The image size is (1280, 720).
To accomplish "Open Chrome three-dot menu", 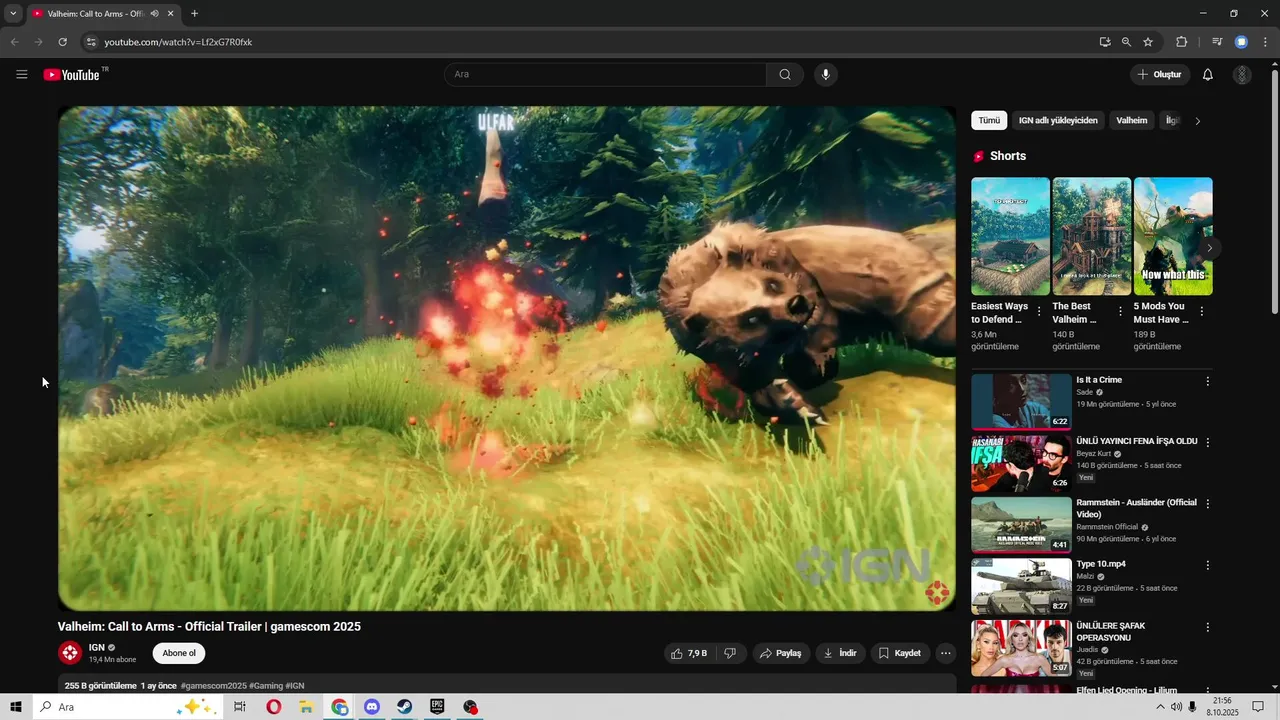I will (x=1264, y=42).
